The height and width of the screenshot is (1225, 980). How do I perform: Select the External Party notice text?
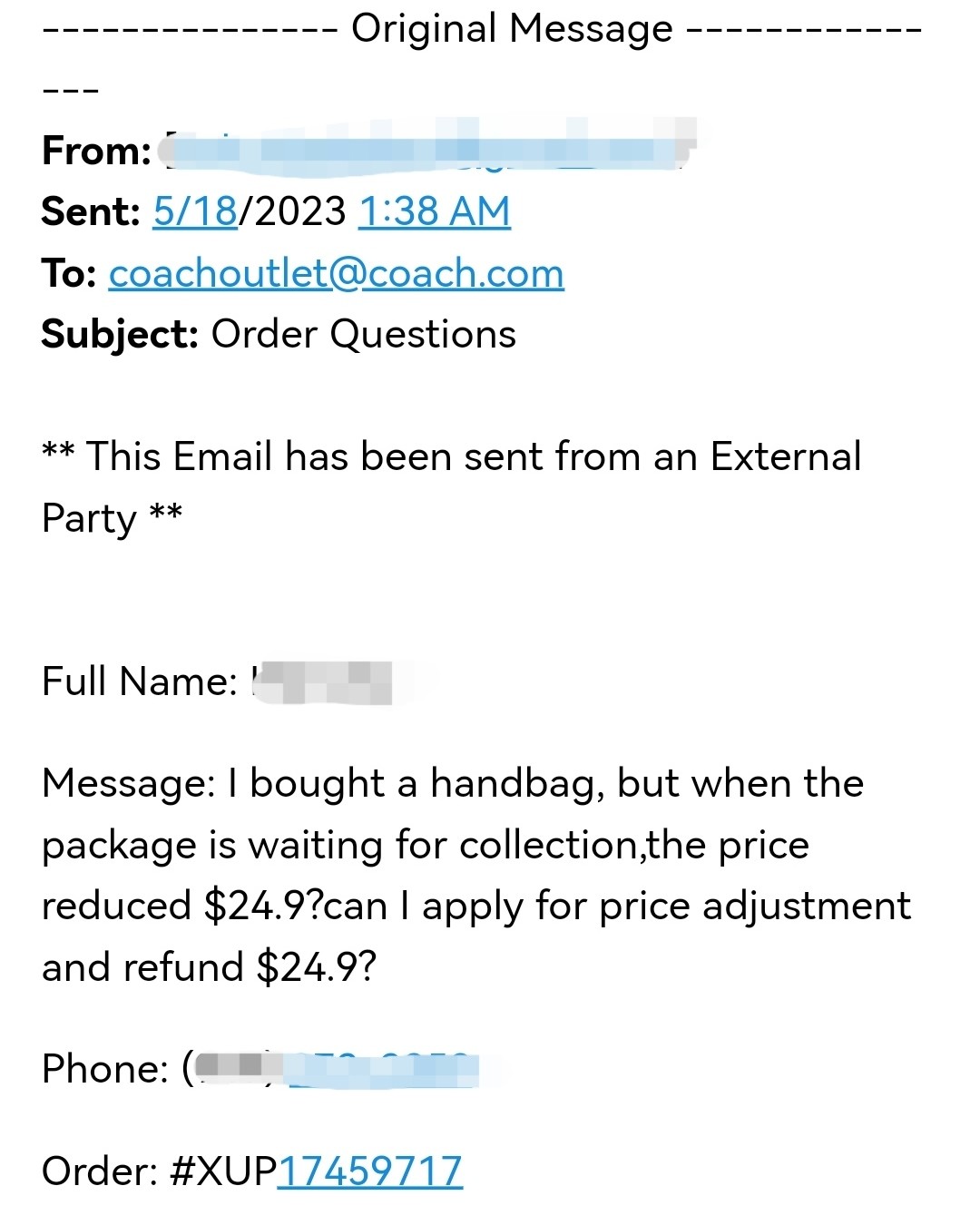tap(452, 487)
